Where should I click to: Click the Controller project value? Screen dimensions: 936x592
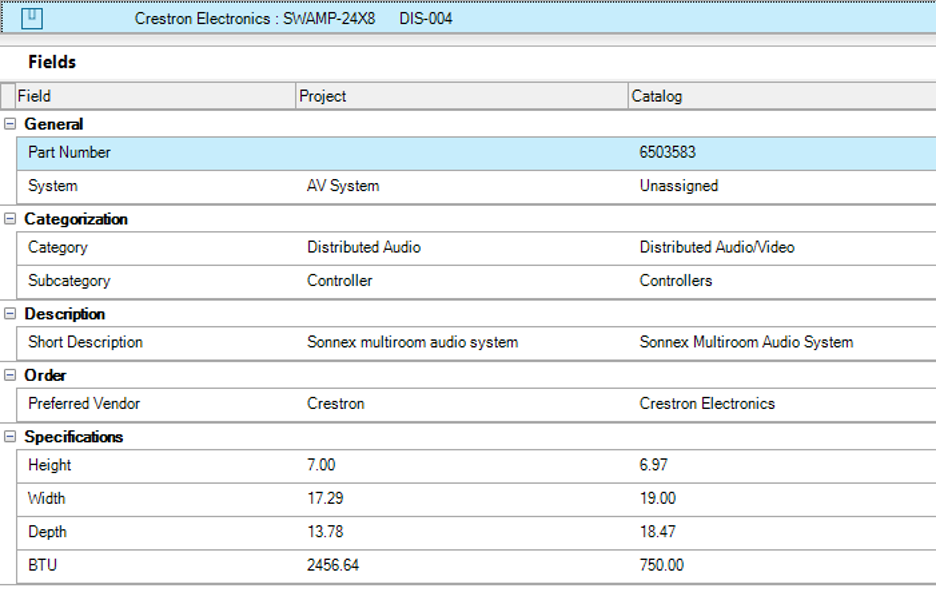coord(340,281)
